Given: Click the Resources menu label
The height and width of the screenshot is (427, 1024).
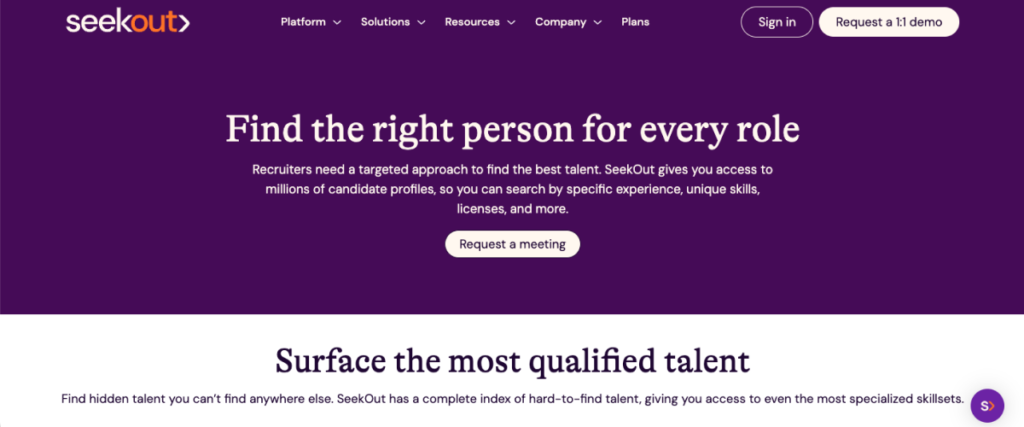Looking at the screenshot, I should (x=472, y=22).
